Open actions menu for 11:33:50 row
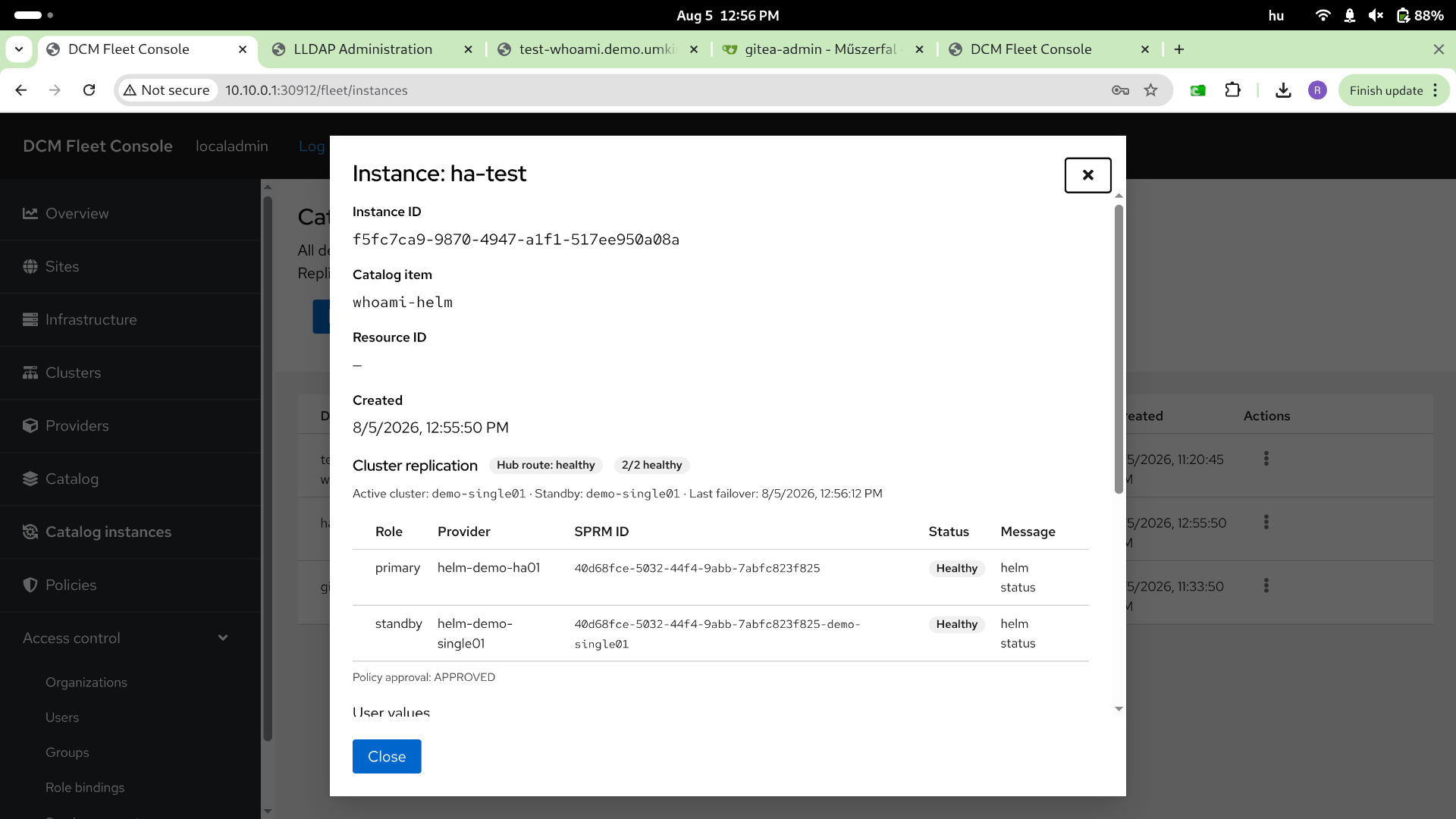The width and height of the screenshot is (1456, 819). 1266,586
